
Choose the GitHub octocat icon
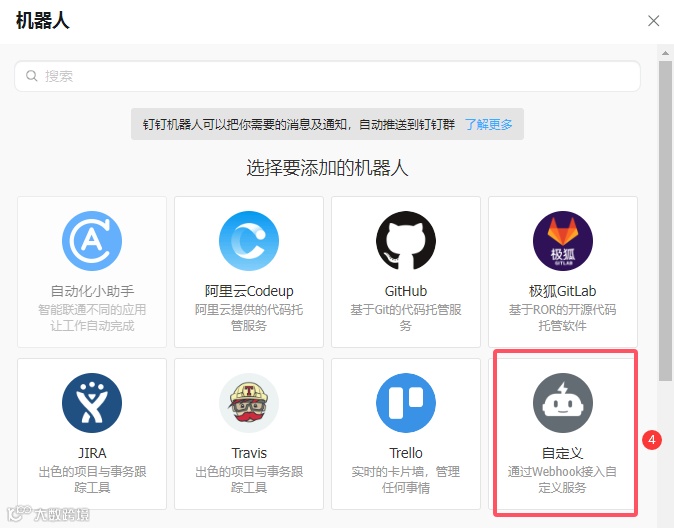[406, 241]
